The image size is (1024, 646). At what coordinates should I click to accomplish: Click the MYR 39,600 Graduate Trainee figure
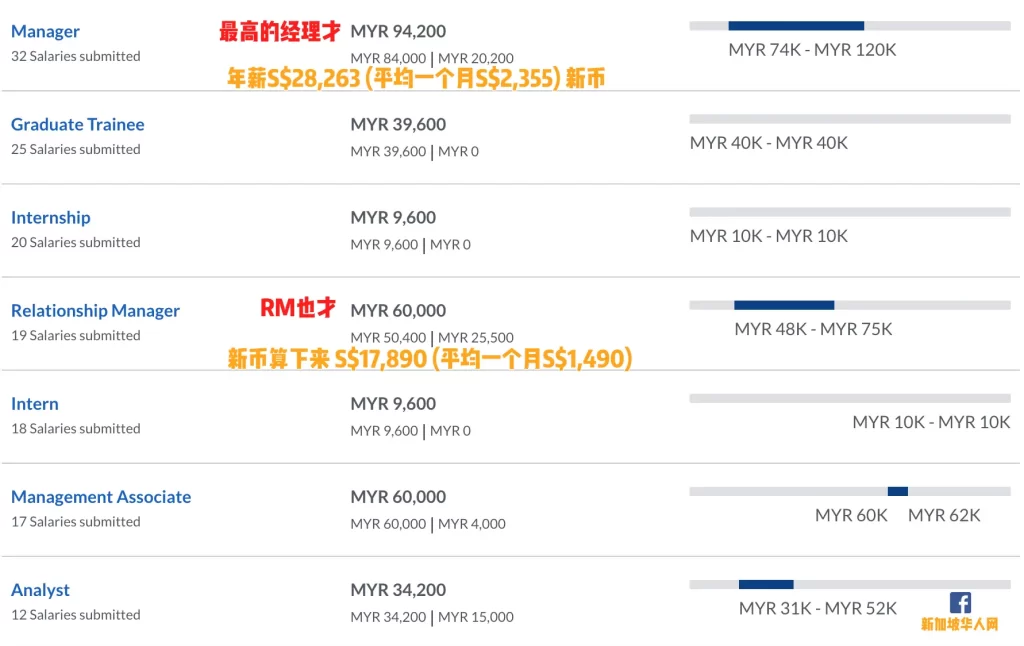click(398, 124)
